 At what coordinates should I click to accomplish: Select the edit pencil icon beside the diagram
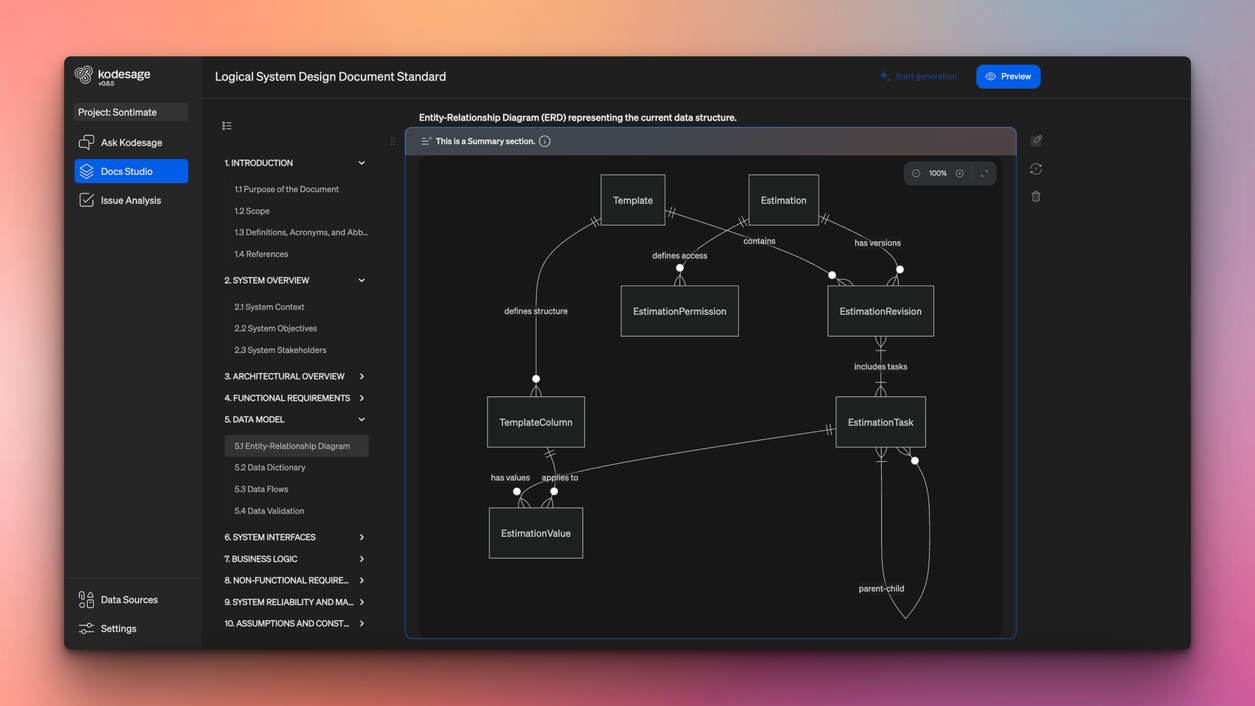point(1036,140)
